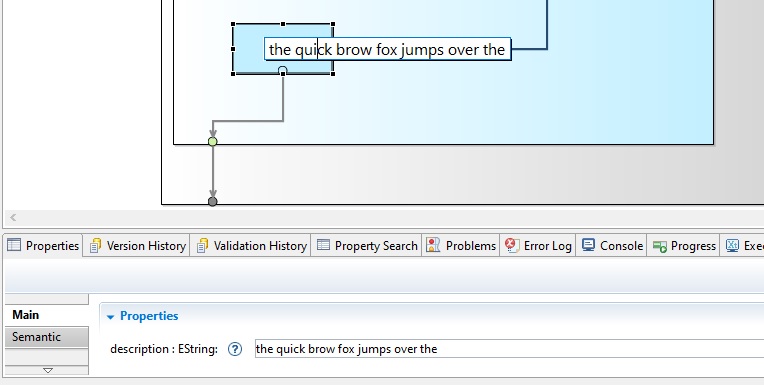Click the description EString text field

(x=509, y=349)
